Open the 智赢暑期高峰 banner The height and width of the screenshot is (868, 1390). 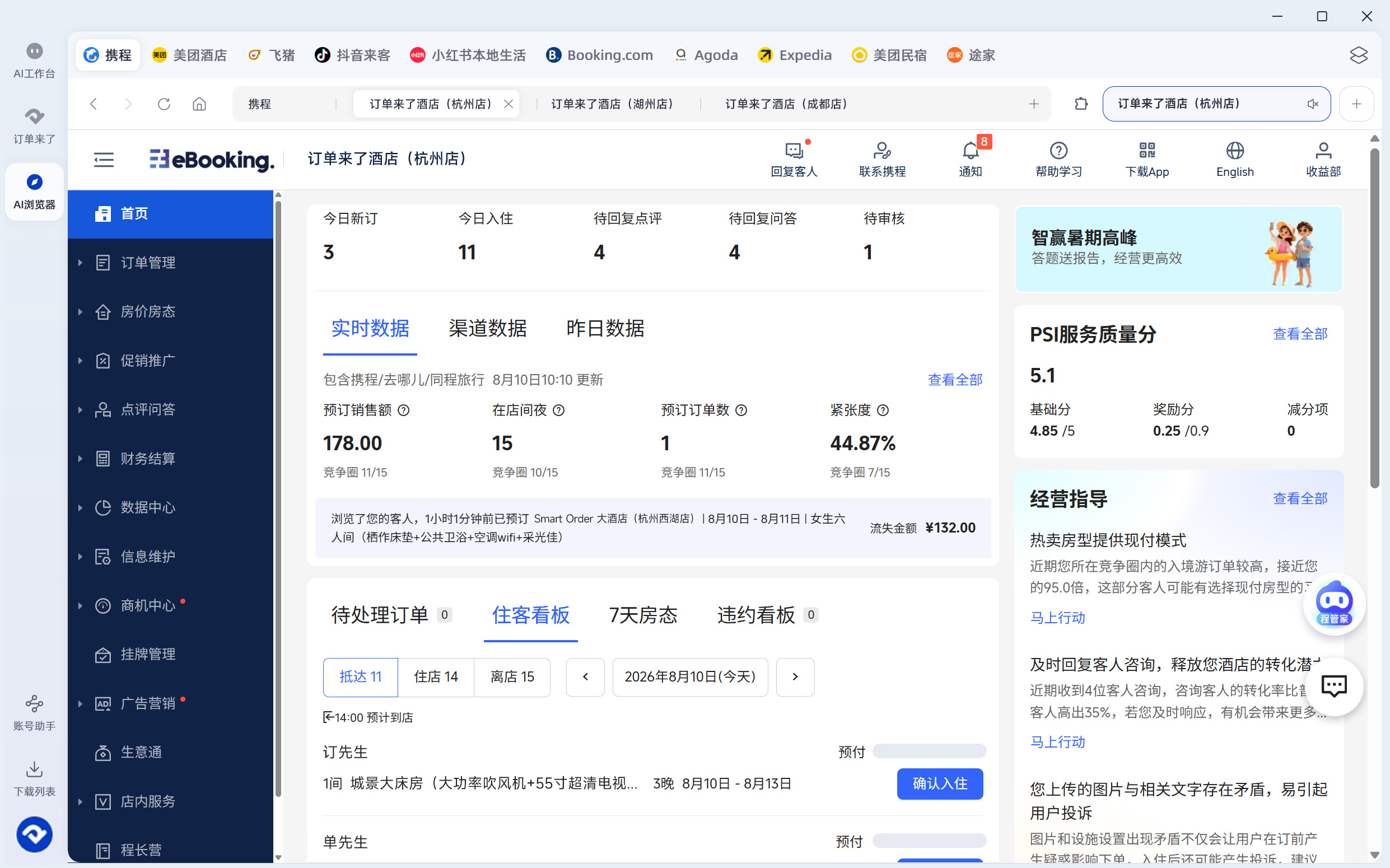pos(1179,249)
